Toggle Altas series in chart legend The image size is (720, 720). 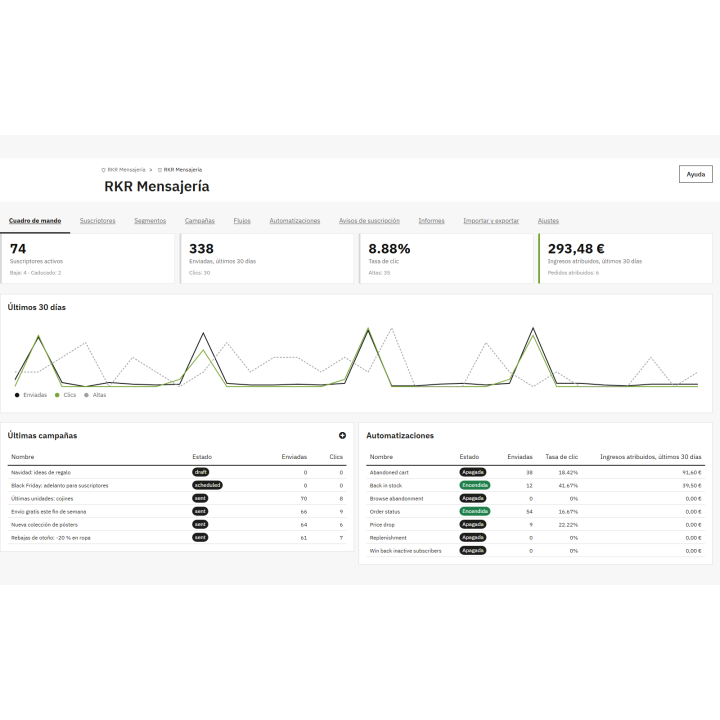pos(95,395)
